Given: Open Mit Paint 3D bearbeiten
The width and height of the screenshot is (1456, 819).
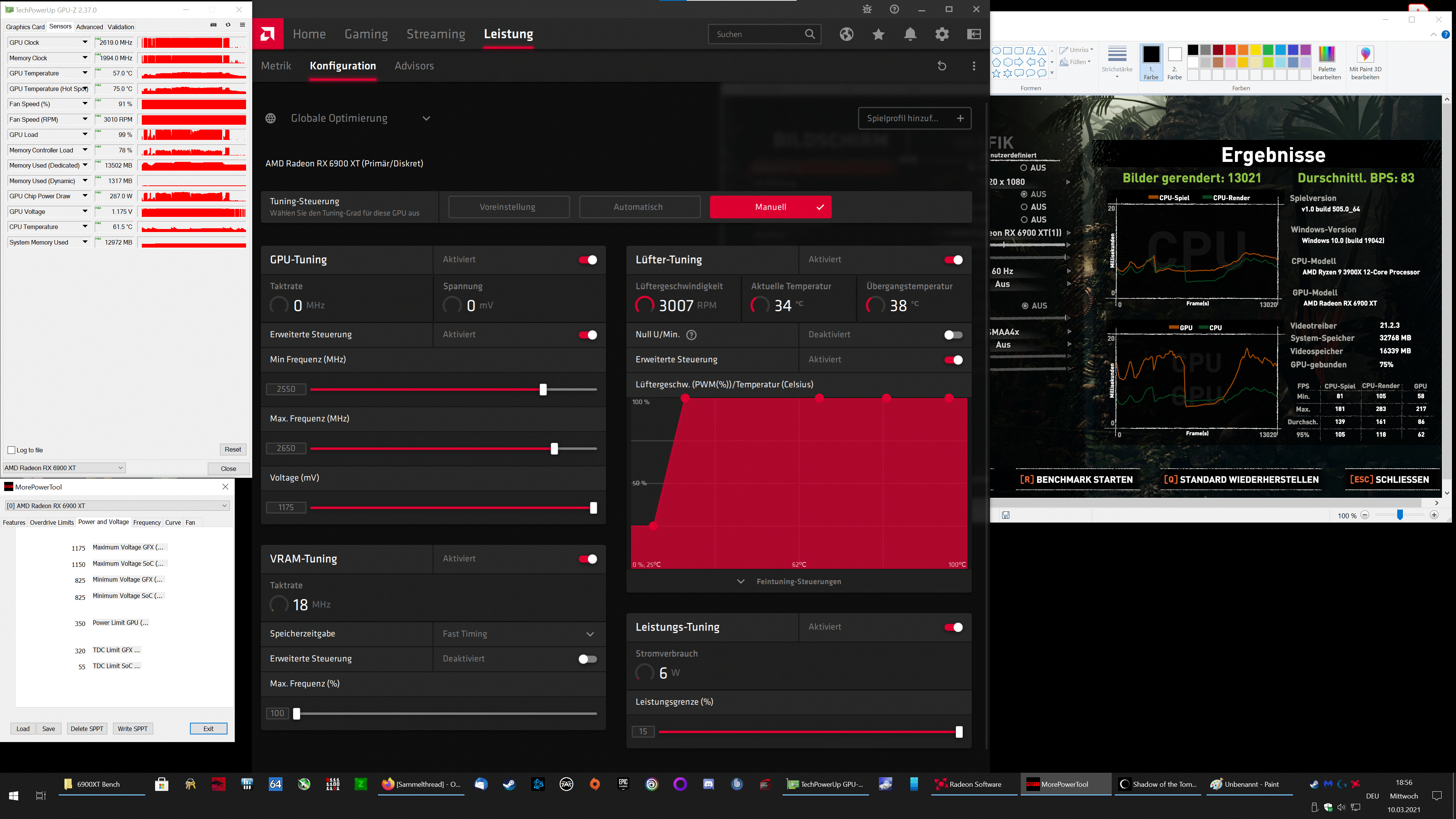Looking at the screenshot, I should tap(1365, 62).
